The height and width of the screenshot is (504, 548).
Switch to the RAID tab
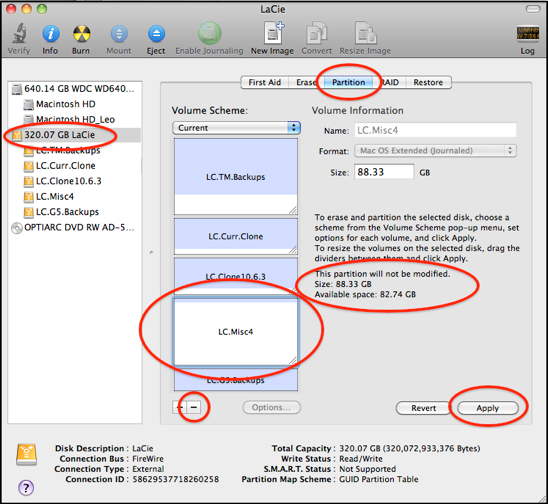(x=390, y=82)
